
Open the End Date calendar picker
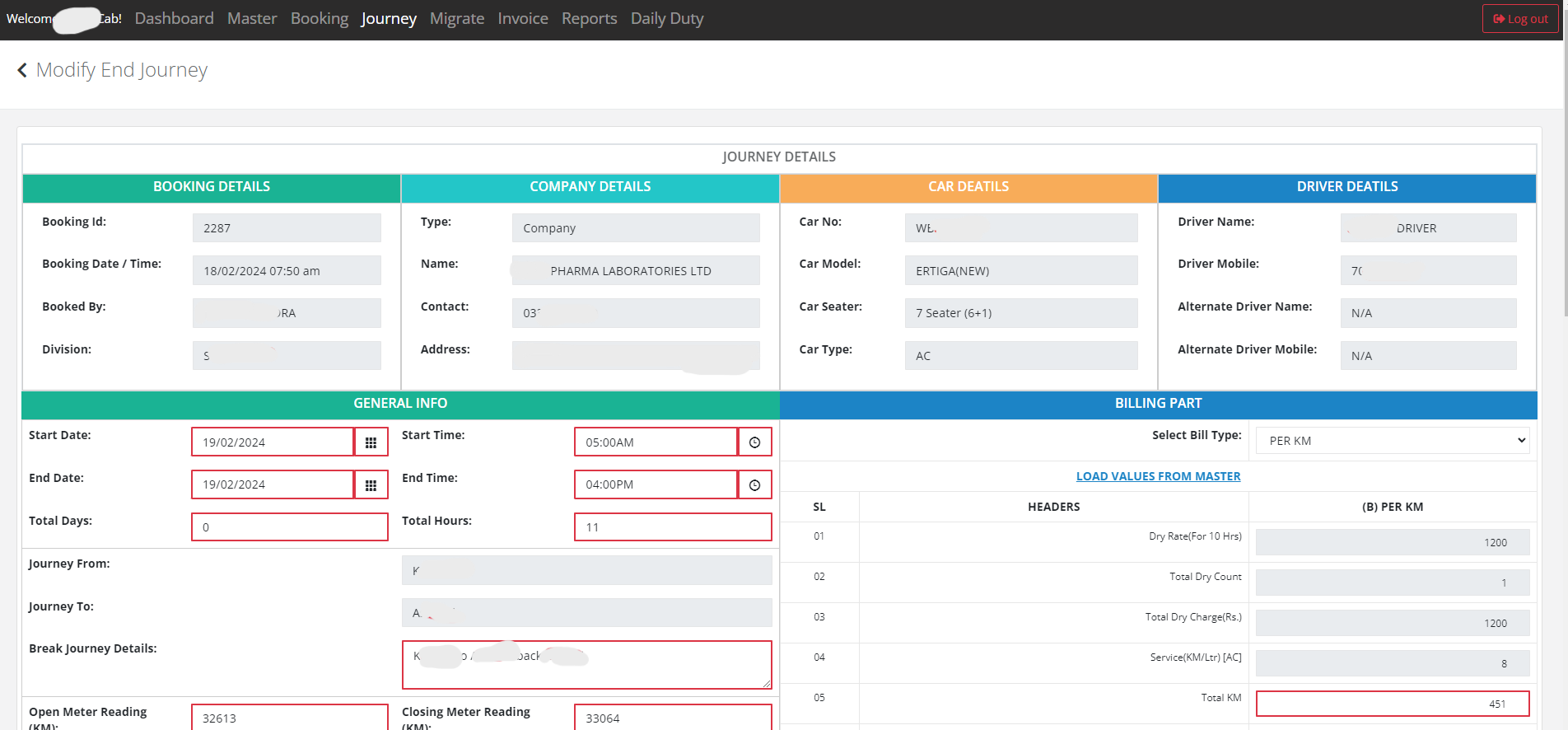coord(371,485)
